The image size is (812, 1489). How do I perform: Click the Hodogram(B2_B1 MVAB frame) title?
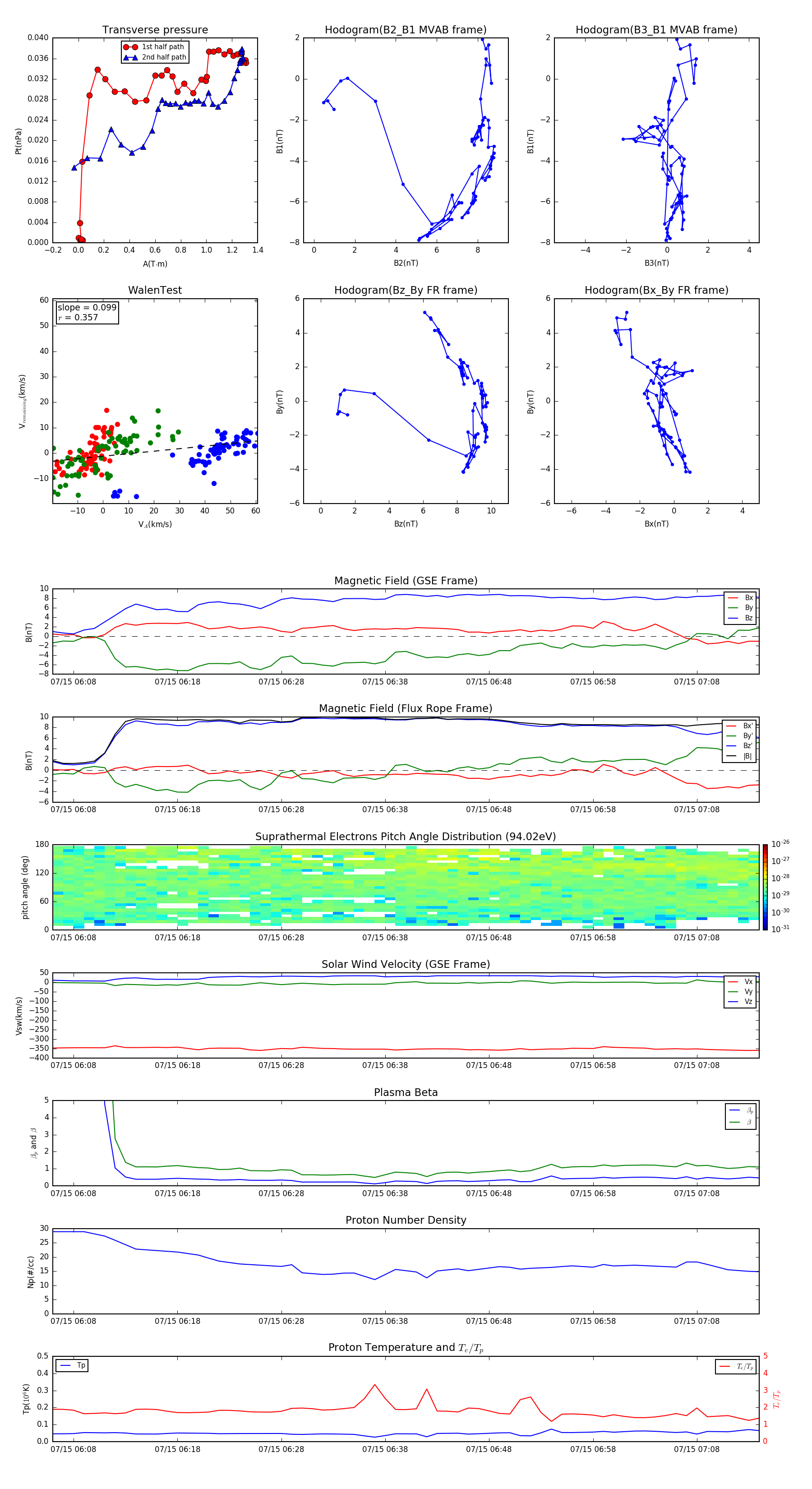click(406, 30)
